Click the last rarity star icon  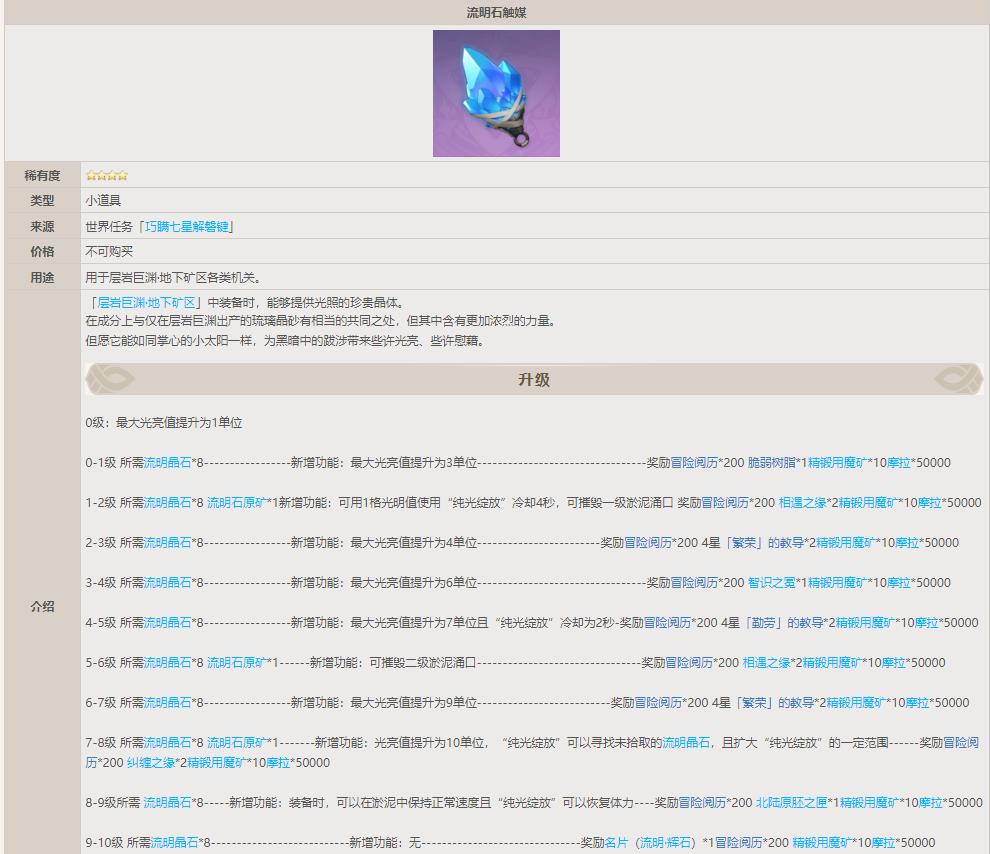[121, 175]
